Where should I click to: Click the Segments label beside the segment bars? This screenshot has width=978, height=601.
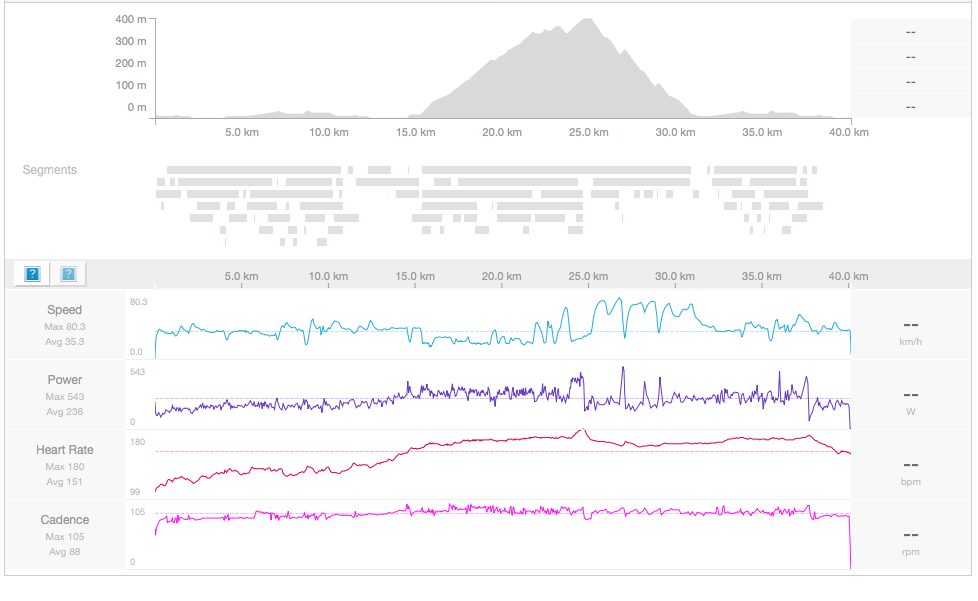(50, 170)
